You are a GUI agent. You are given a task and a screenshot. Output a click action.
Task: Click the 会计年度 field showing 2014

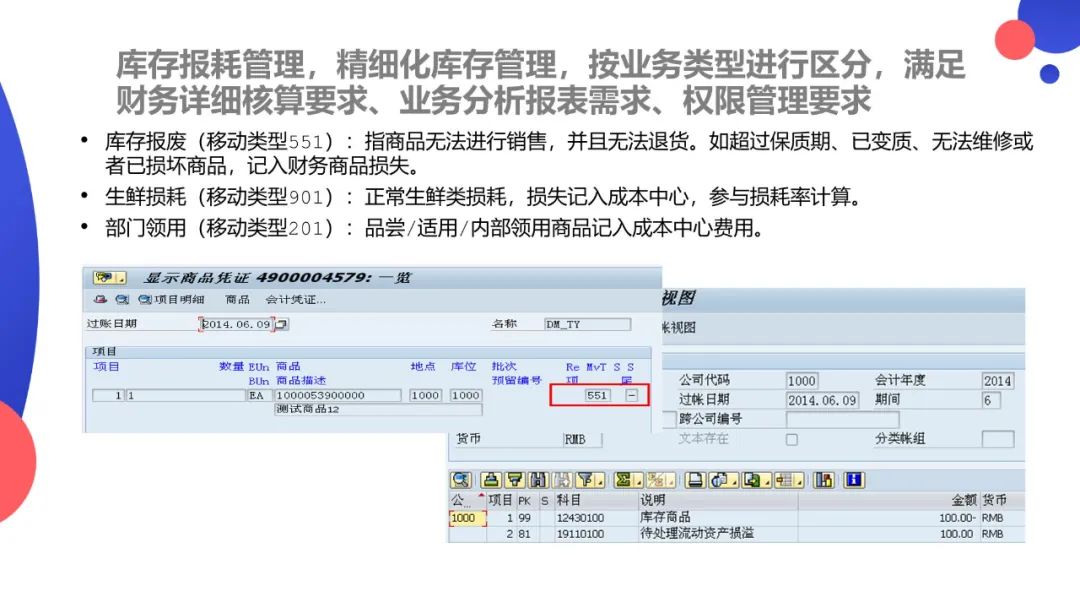pyautogui.click(x=997, y=381)
